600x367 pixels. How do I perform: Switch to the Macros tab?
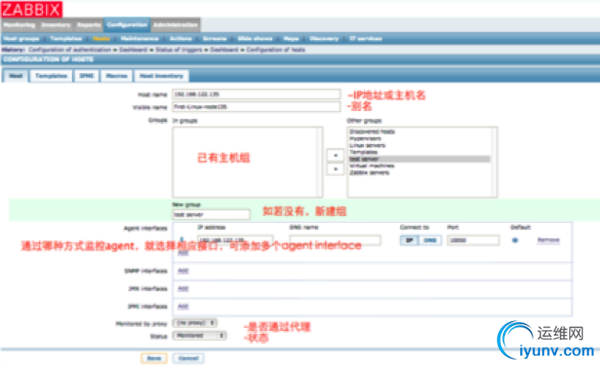[116, 76]
